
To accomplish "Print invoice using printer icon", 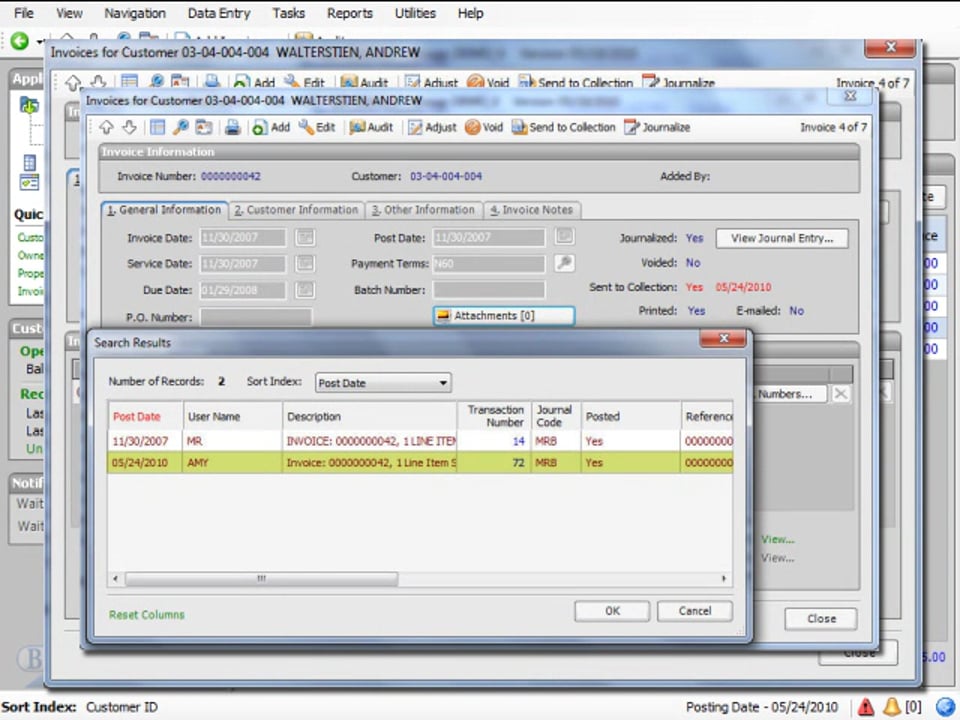I will (x=232, y=127).
